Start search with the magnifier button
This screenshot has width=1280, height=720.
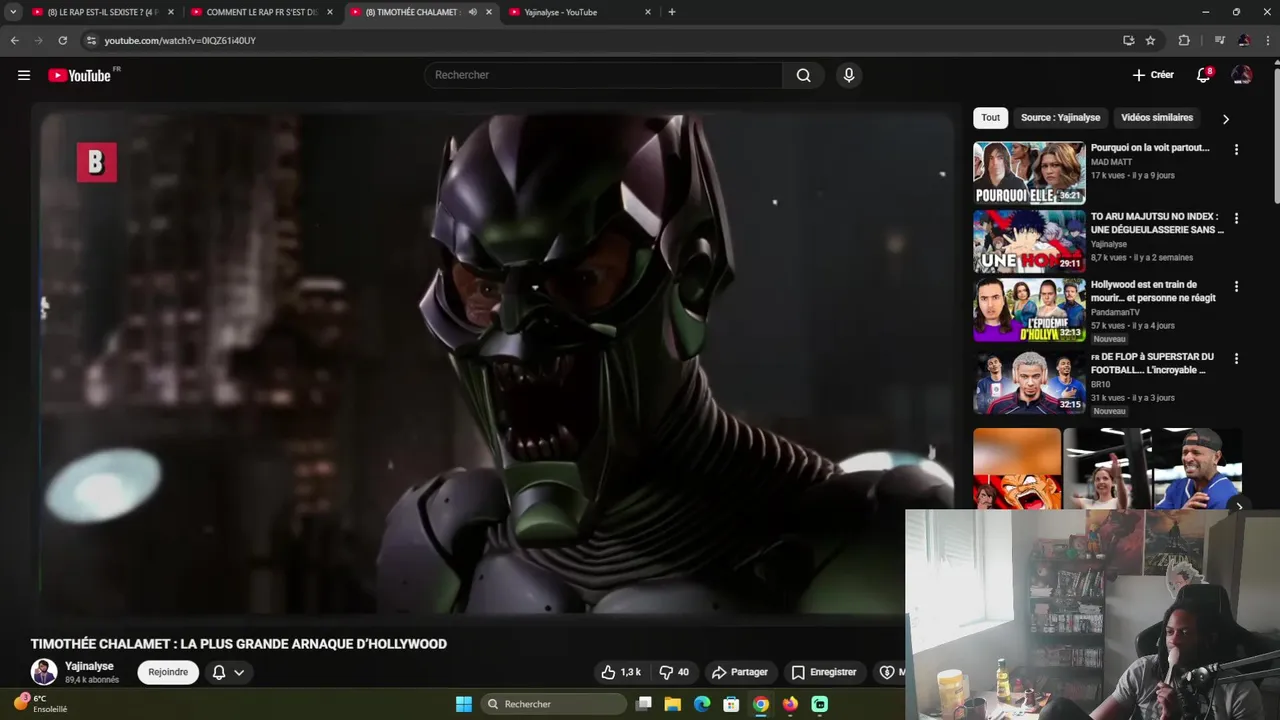point(803,75)
